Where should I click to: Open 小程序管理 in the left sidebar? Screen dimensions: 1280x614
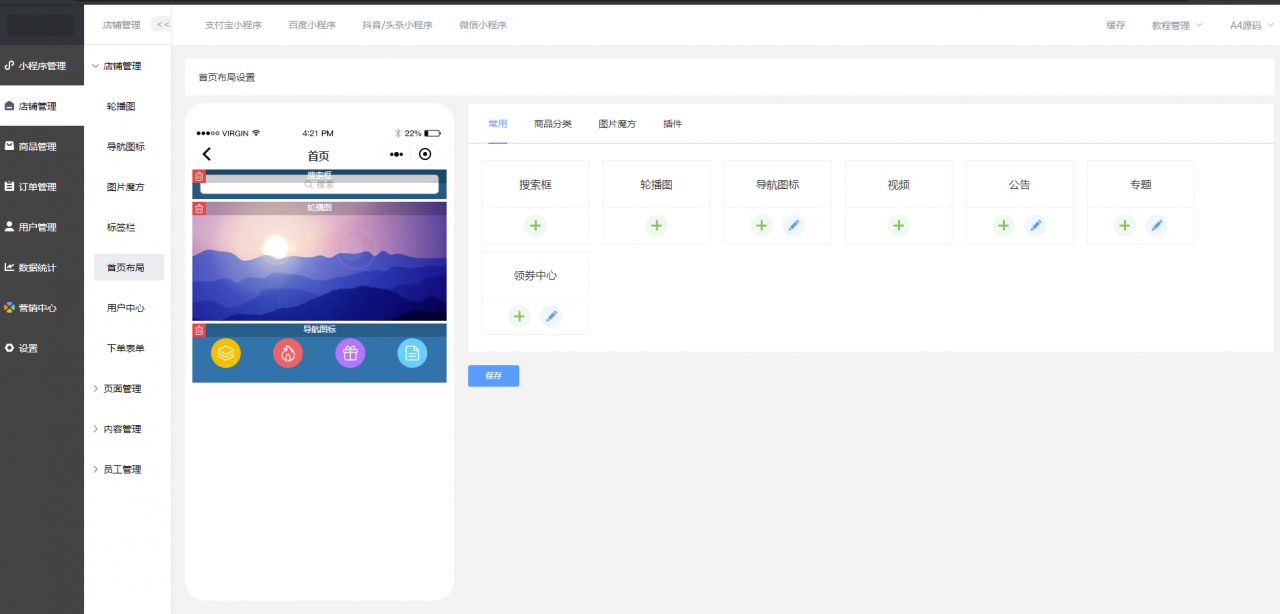[x=42, y=66]
